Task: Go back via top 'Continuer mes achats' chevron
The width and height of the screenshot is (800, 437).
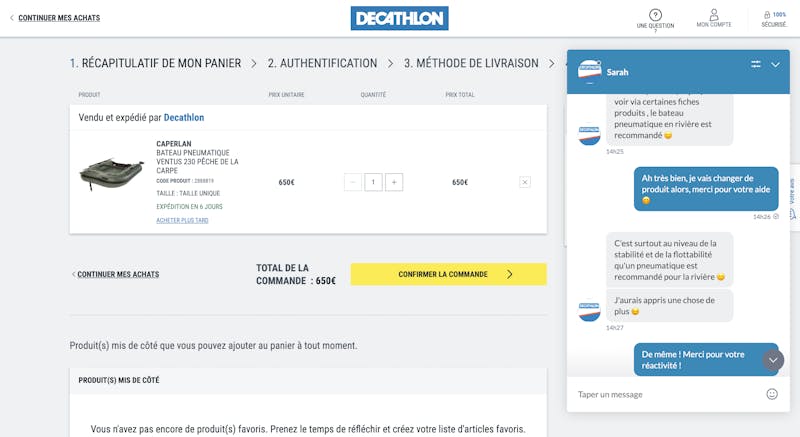Action: click(13, 18)
